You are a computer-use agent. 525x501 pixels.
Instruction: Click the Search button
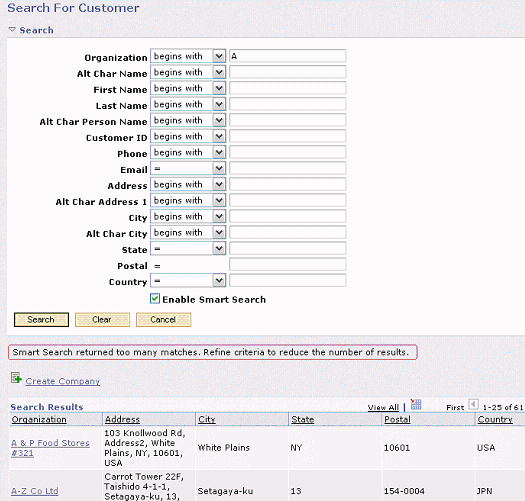coord(41,319)
